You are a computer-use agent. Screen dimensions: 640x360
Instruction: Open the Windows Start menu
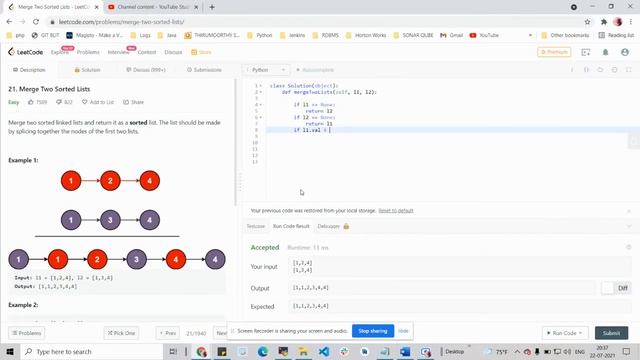[x=10, y=351]
